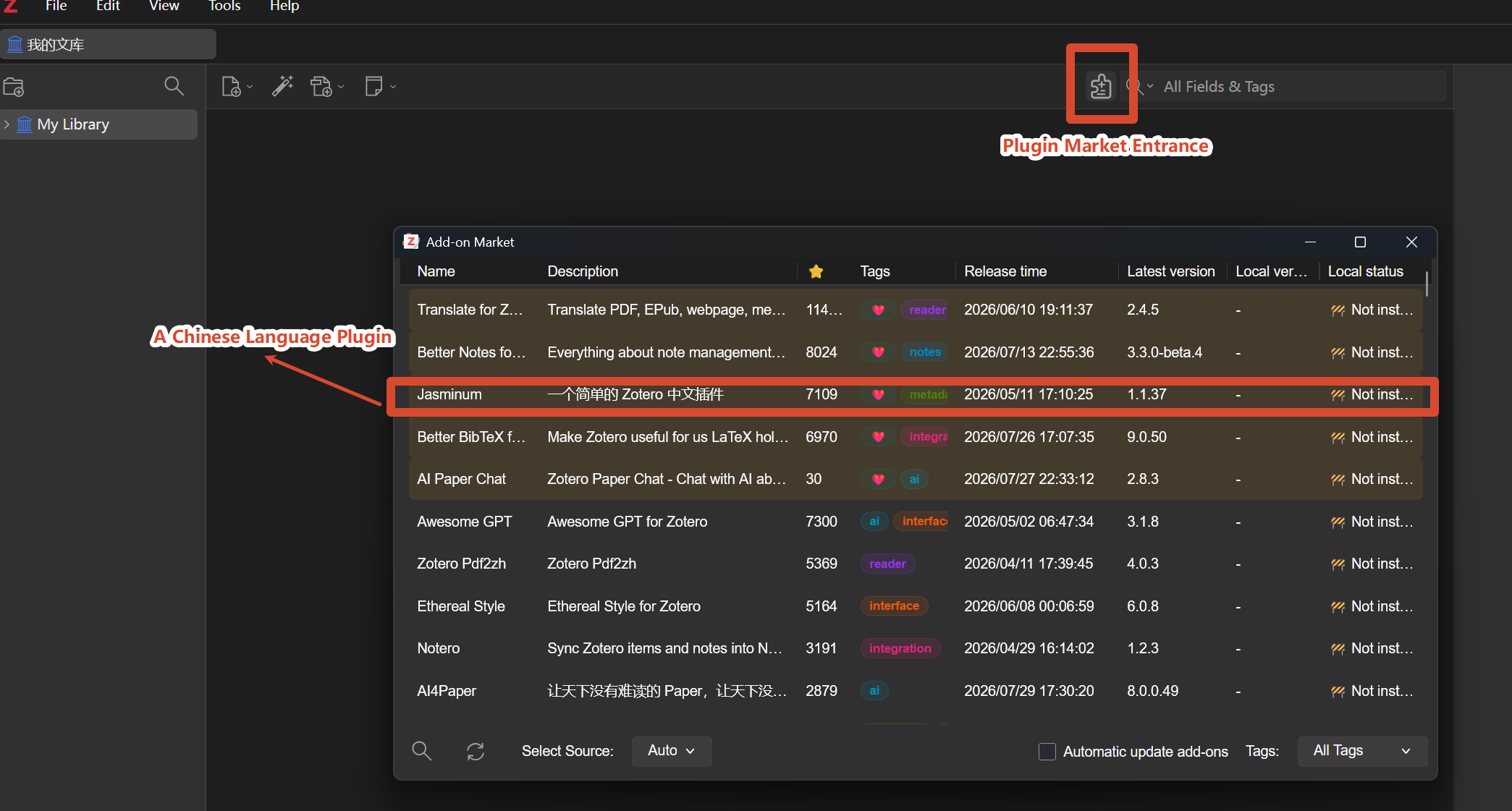Image resolution: width=1512 pixels, height=811 pixels.
Task: Switch to the 我的文库 tab
Action: pos(109,45)
